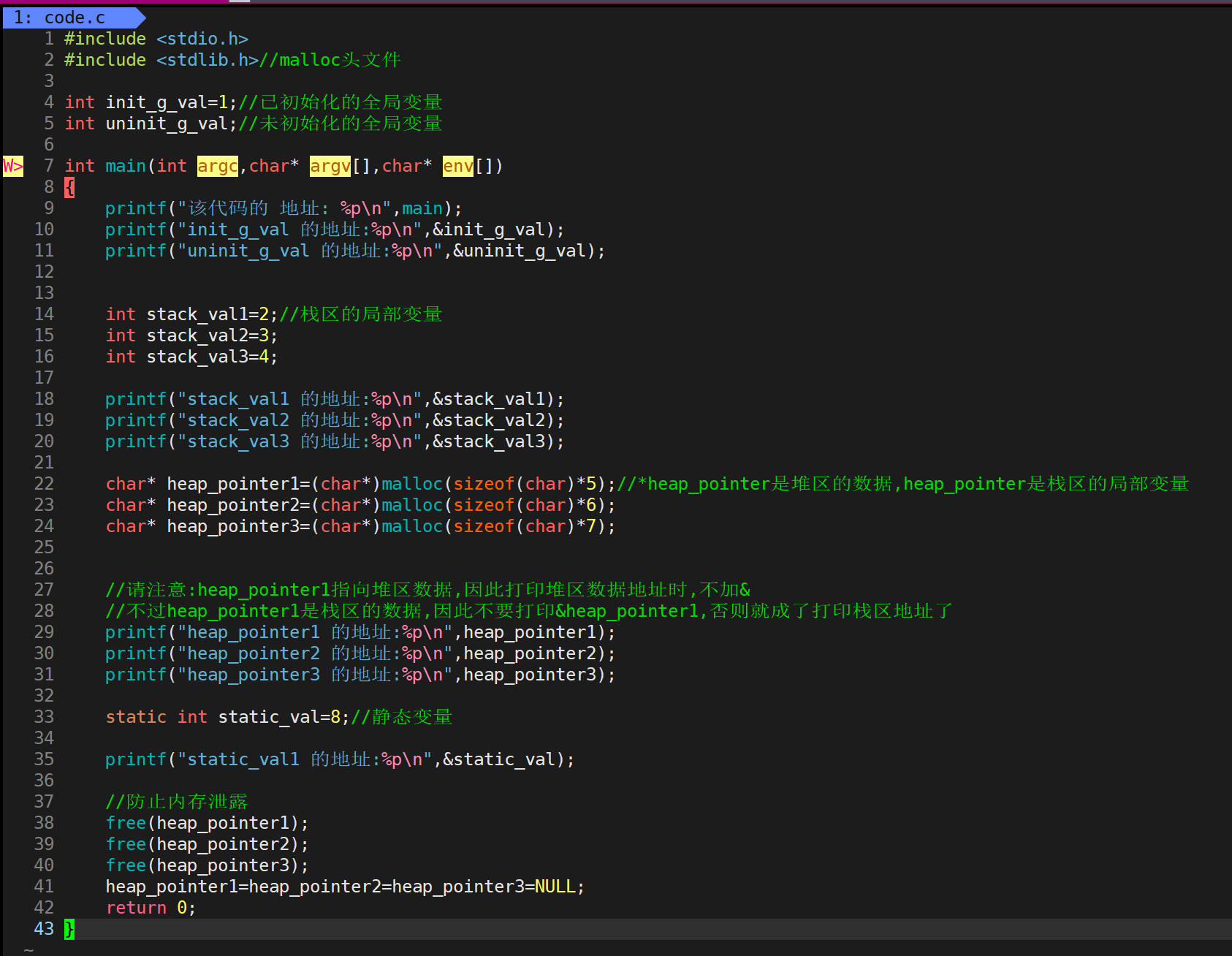Click #include <stdio.h> on line 1
Viewport: 1232px width, 956px height.
click(x=156, y=39)
